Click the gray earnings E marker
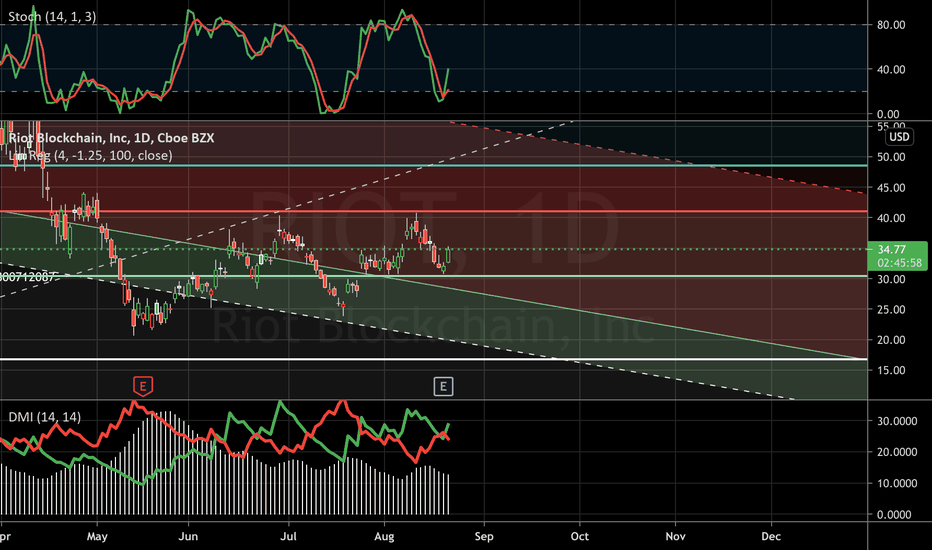This screenshot has height=550, width=932. click(x=443, y=386)
